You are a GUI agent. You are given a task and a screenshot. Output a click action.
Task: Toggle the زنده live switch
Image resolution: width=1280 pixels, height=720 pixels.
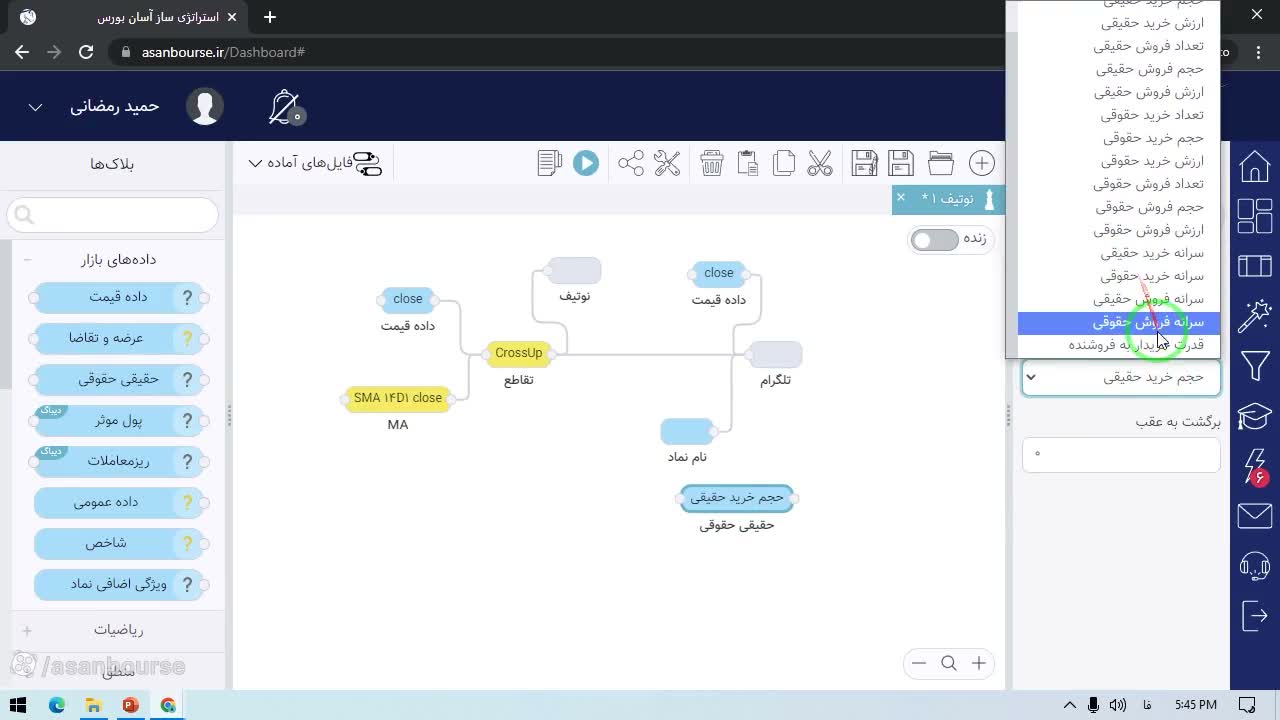point(935,240)
